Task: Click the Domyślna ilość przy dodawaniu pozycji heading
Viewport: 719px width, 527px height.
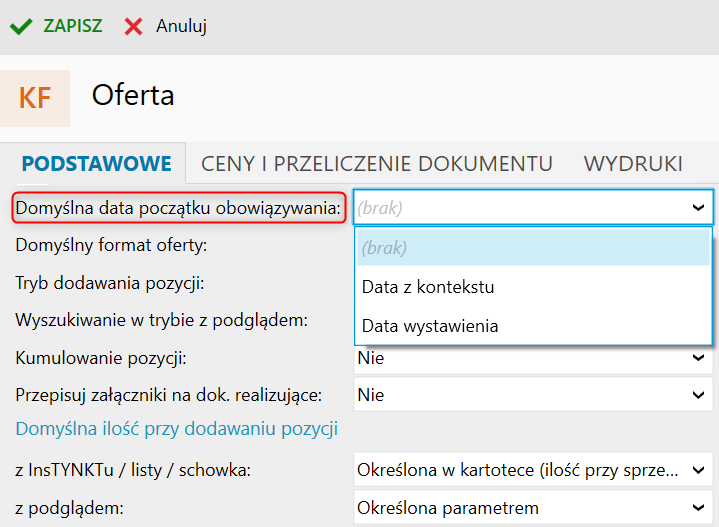Action: coord(177,429)
